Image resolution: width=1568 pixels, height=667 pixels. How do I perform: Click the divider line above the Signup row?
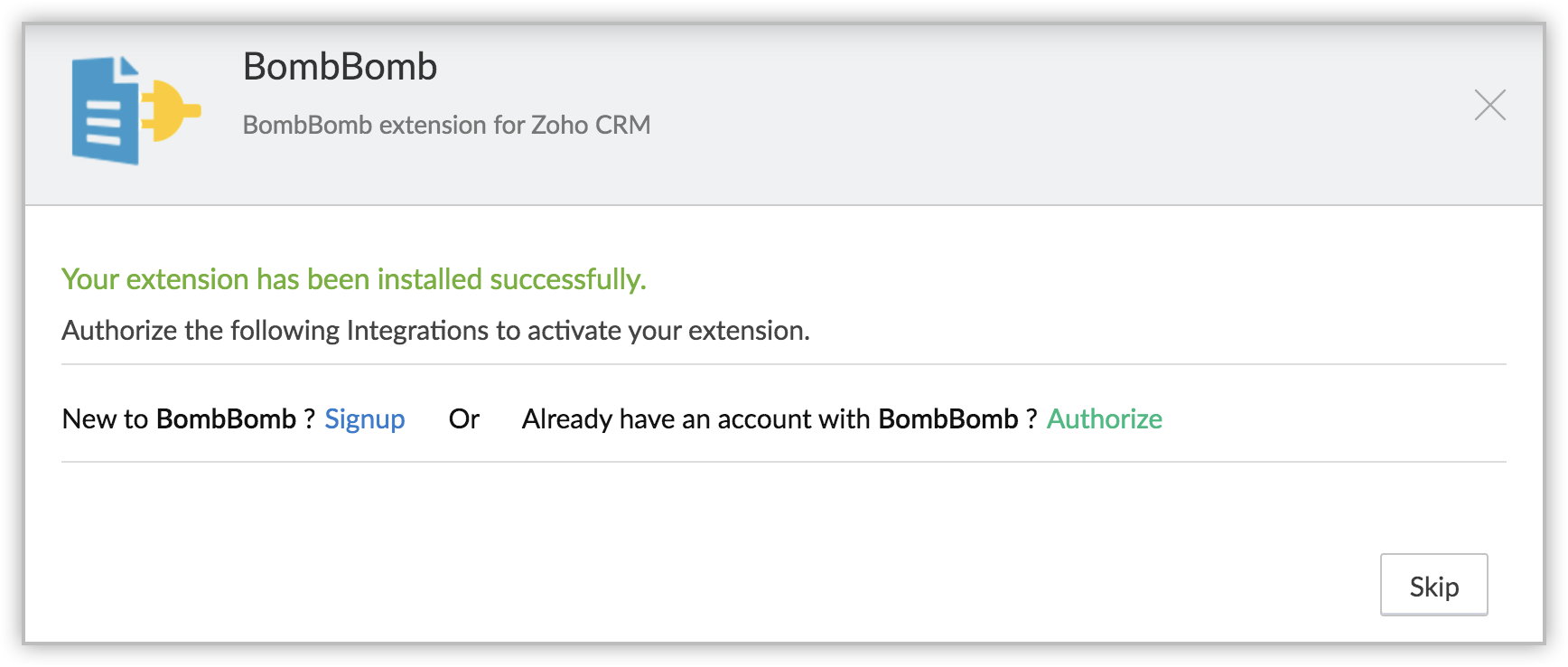[783, 364]
